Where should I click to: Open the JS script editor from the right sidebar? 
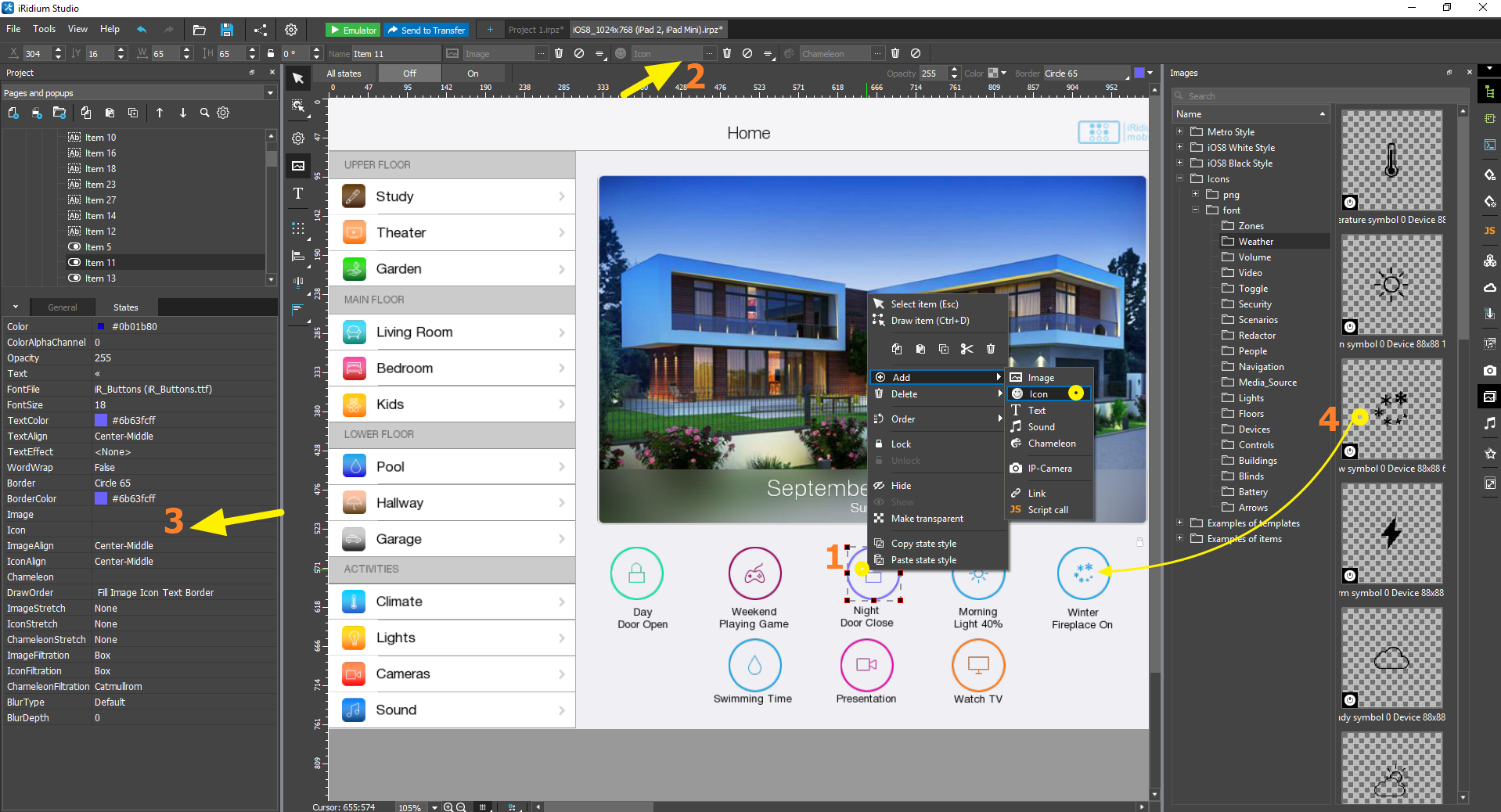click(x=1490, y=230)
